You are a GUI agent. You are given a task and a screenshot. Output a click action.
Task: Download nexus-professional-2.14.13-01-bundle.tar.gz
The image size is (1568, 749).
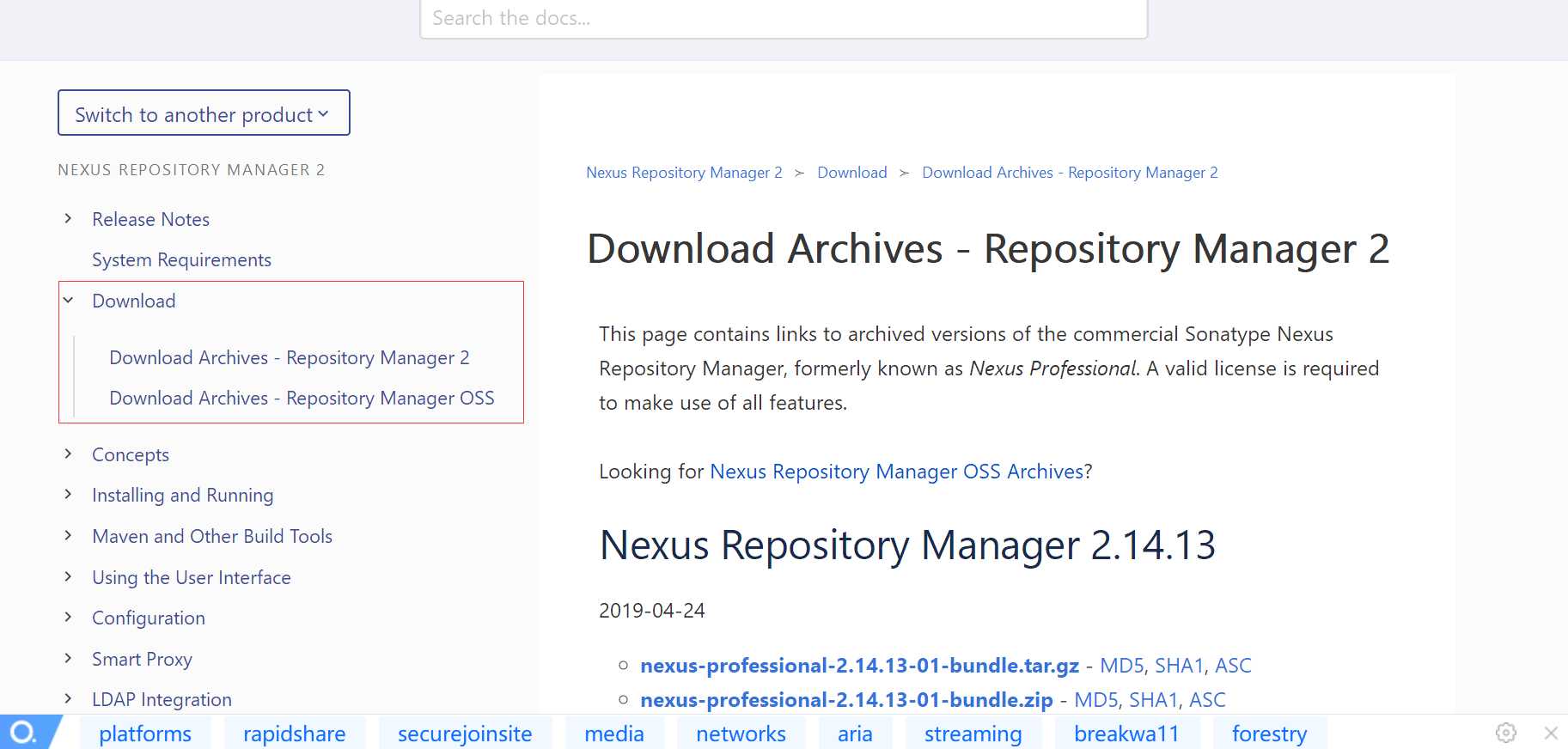pos(859,666)
